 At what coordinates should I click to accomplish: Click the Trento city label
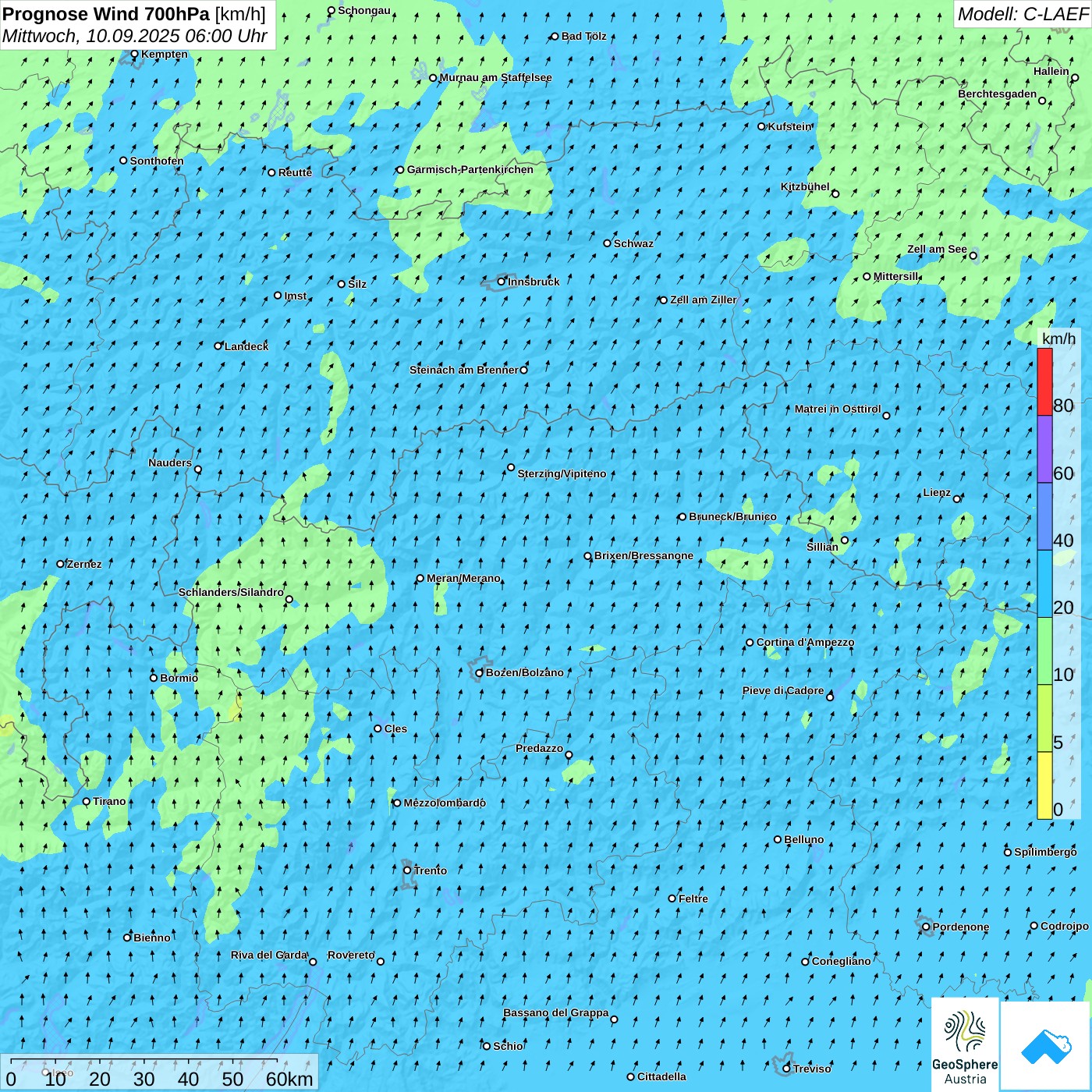coord(430,870)
